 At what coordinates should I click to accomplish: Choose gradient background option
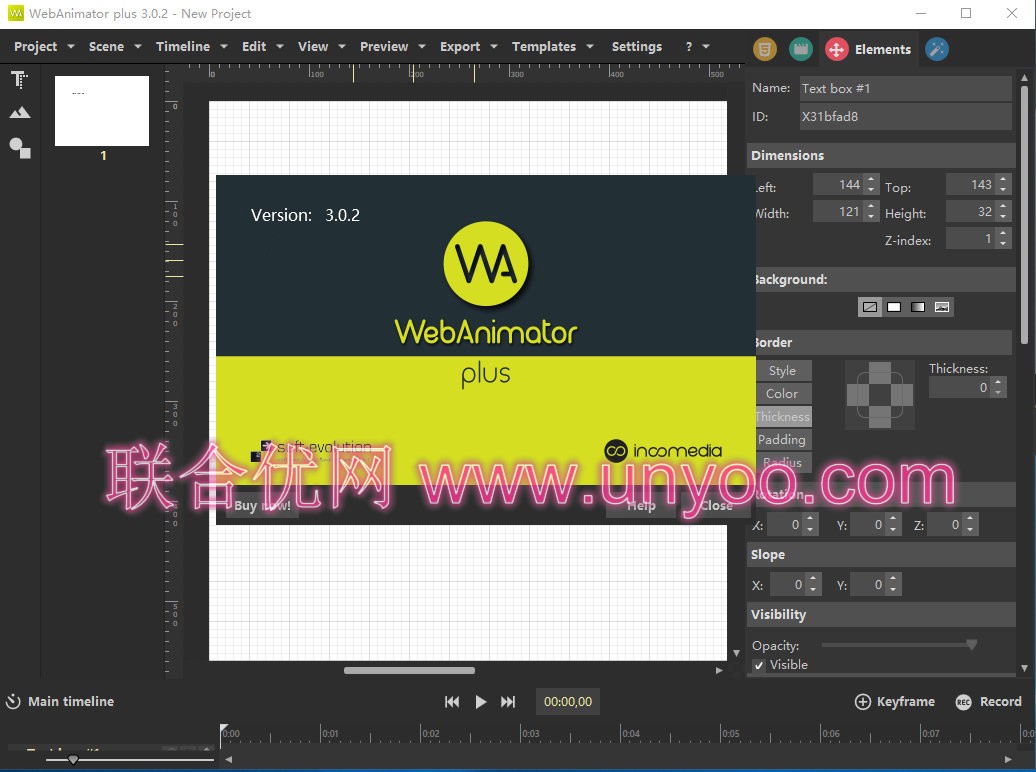(918, 307)
